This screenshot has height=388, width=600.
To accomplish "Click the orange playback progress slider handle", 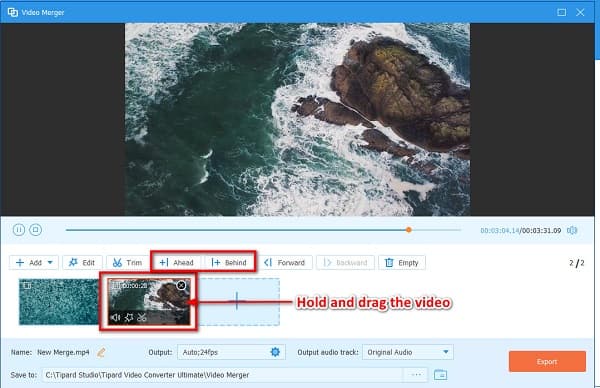I will [409, 230].
